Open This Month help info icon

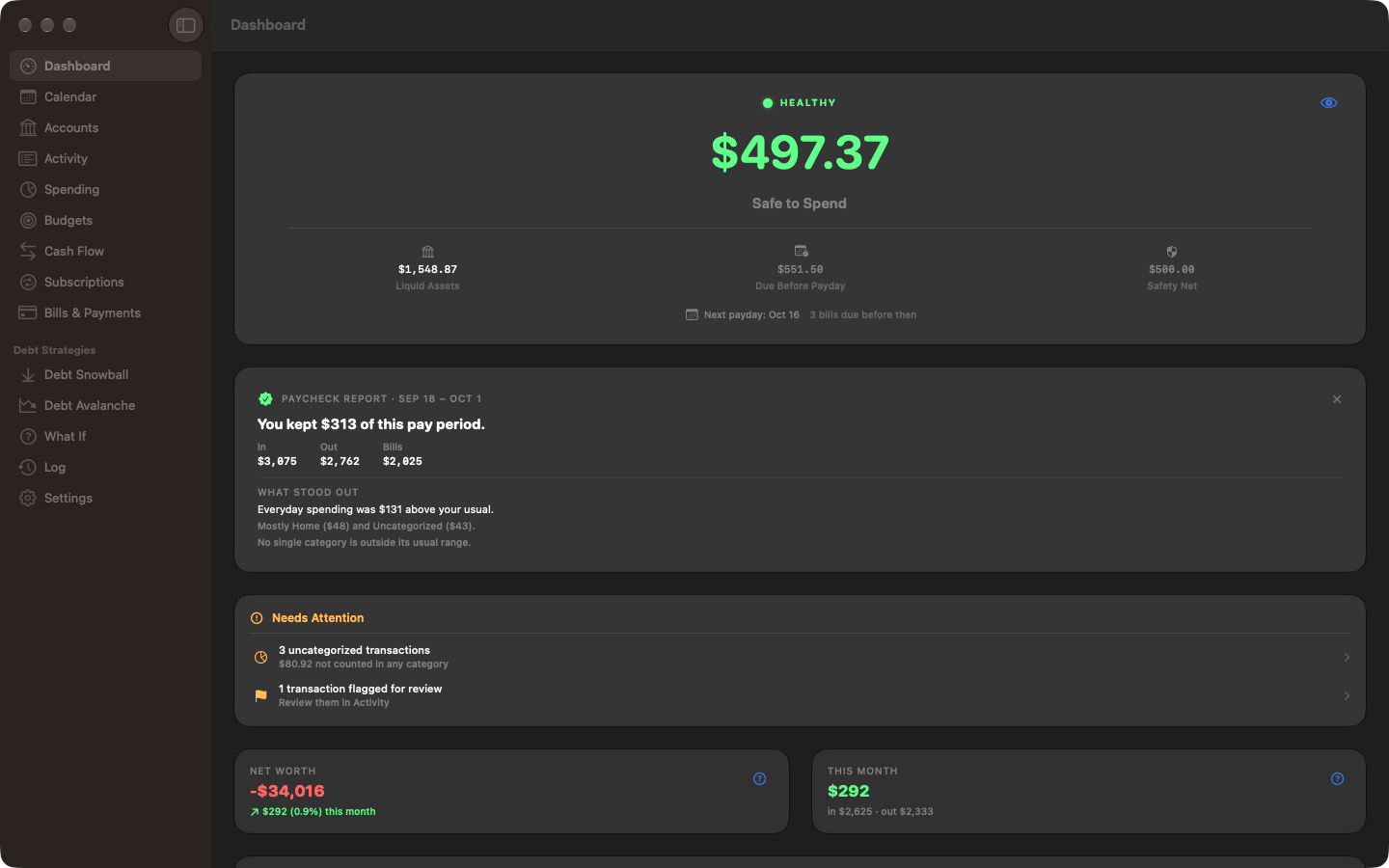click(1337, 779)
